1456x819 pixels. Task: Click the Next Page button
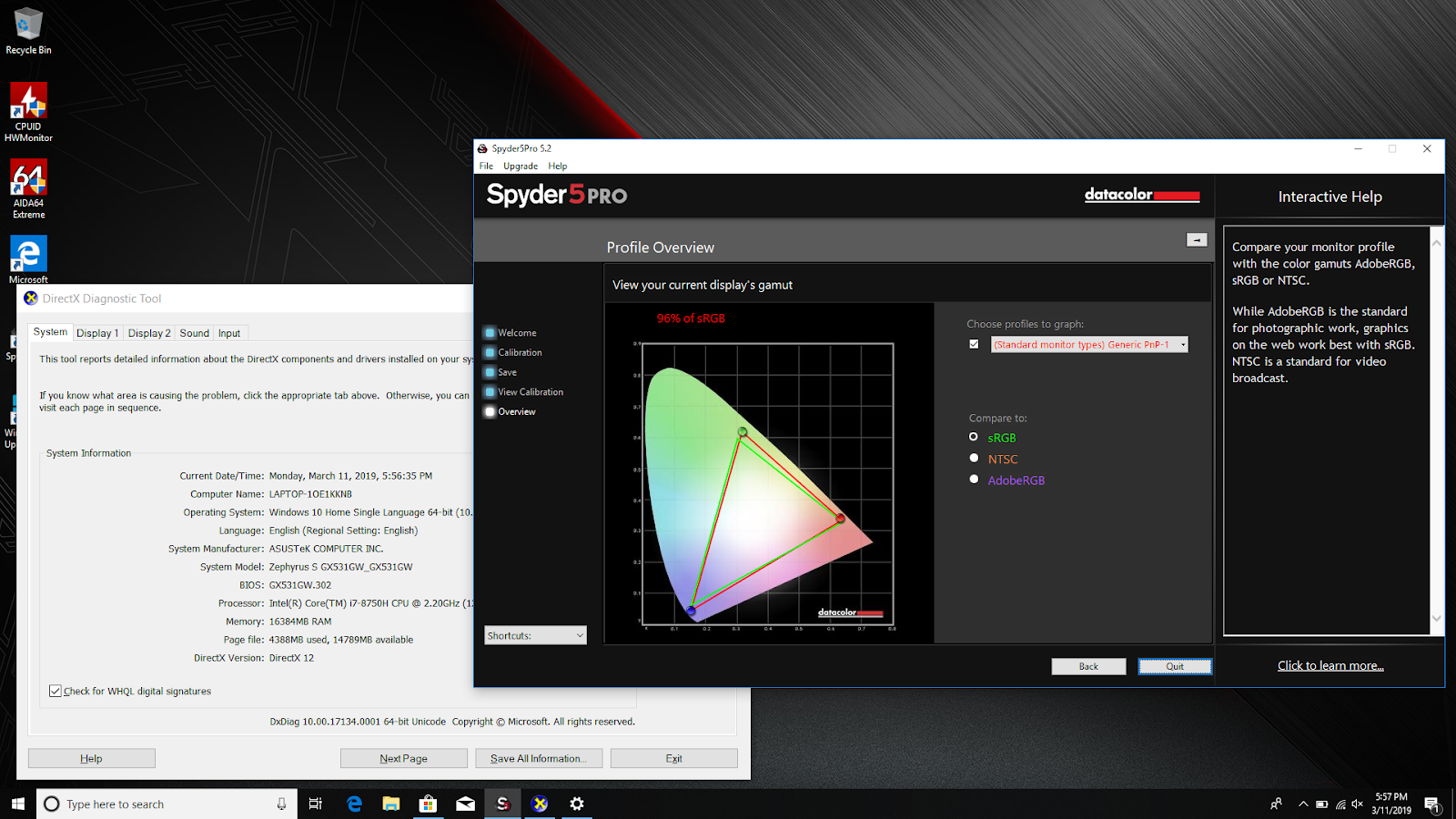click(x=403, y=758)
